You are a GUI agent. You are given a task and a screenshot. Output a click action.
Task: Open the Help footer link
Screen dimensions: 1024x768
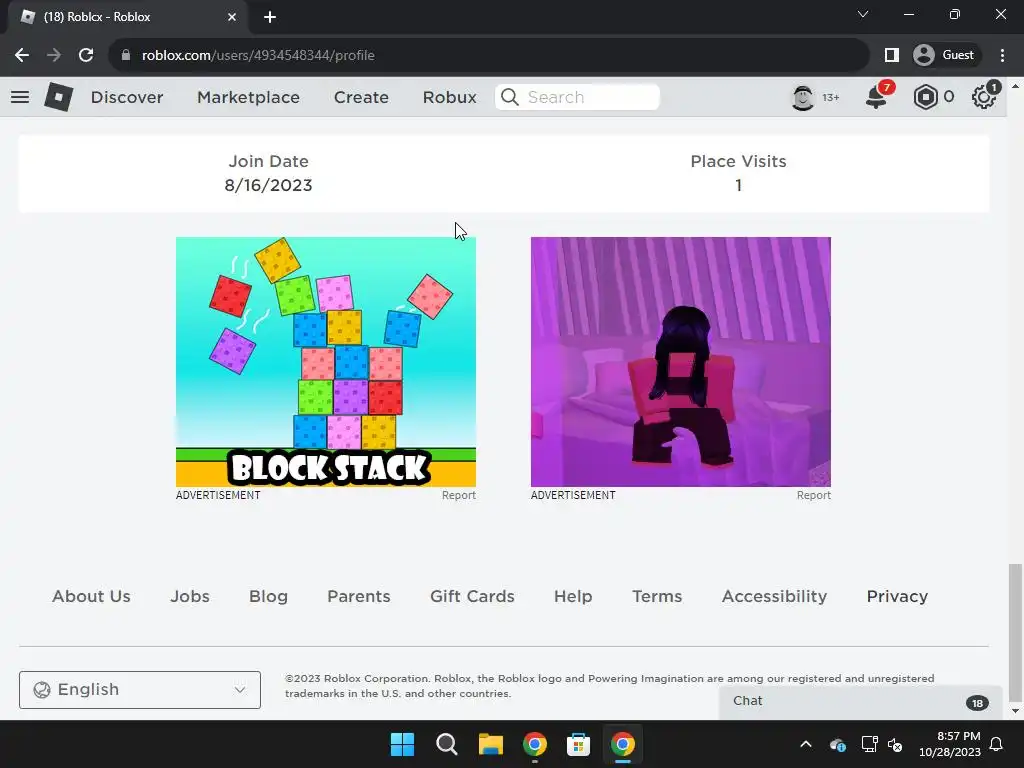[x=573, y=596]
